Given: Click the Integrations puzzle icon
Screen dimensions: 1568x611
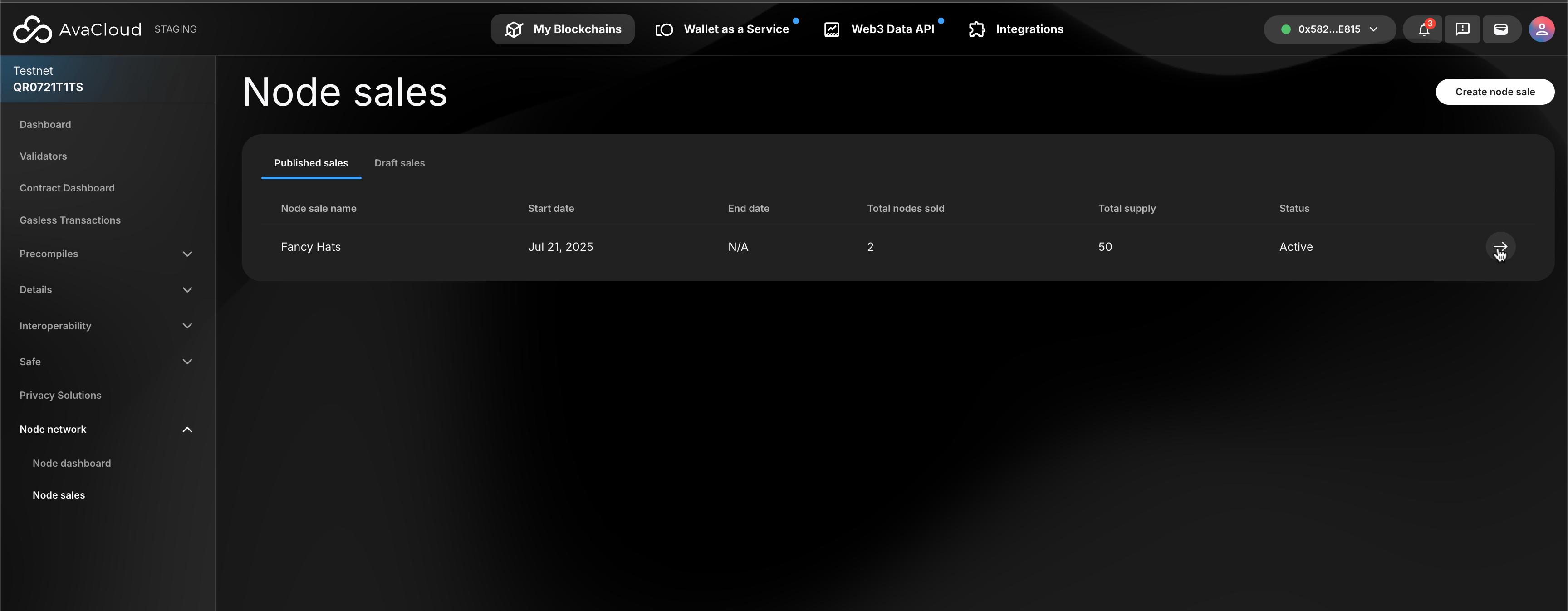Looking at the screenshot, I should click(x=976, y=29).
